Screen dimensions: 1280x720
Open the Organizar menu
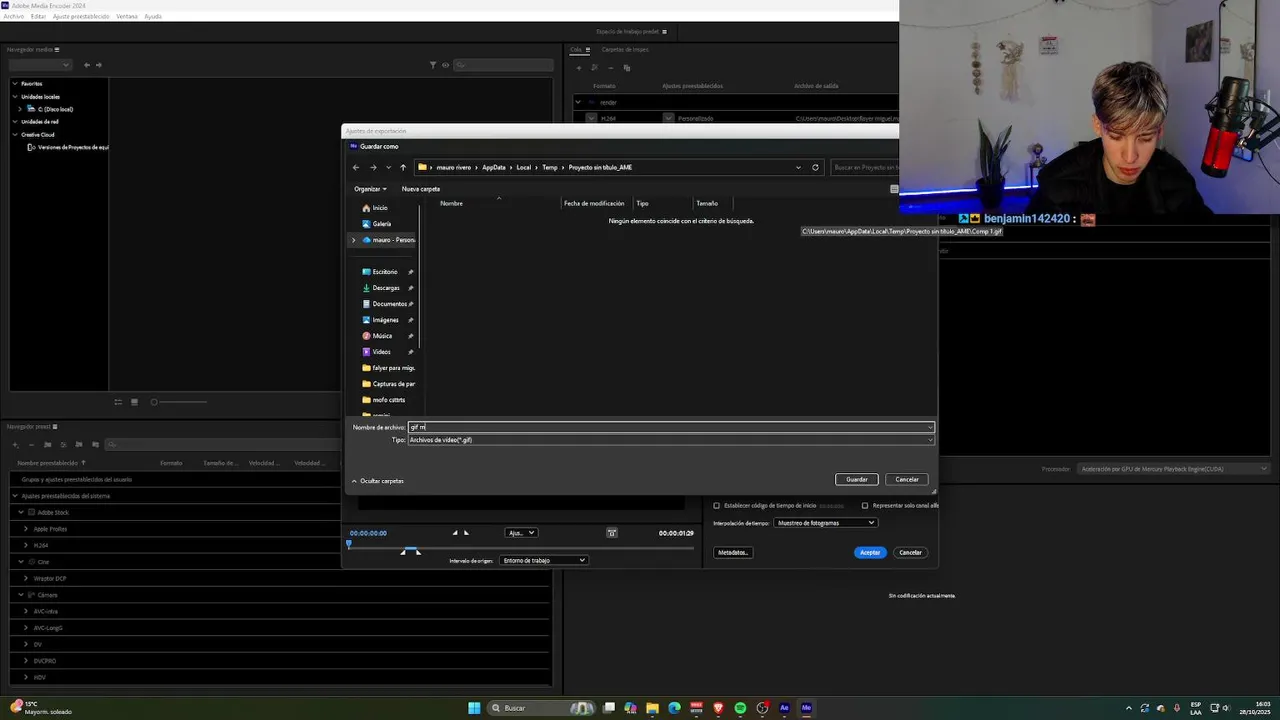click(370, 189)
